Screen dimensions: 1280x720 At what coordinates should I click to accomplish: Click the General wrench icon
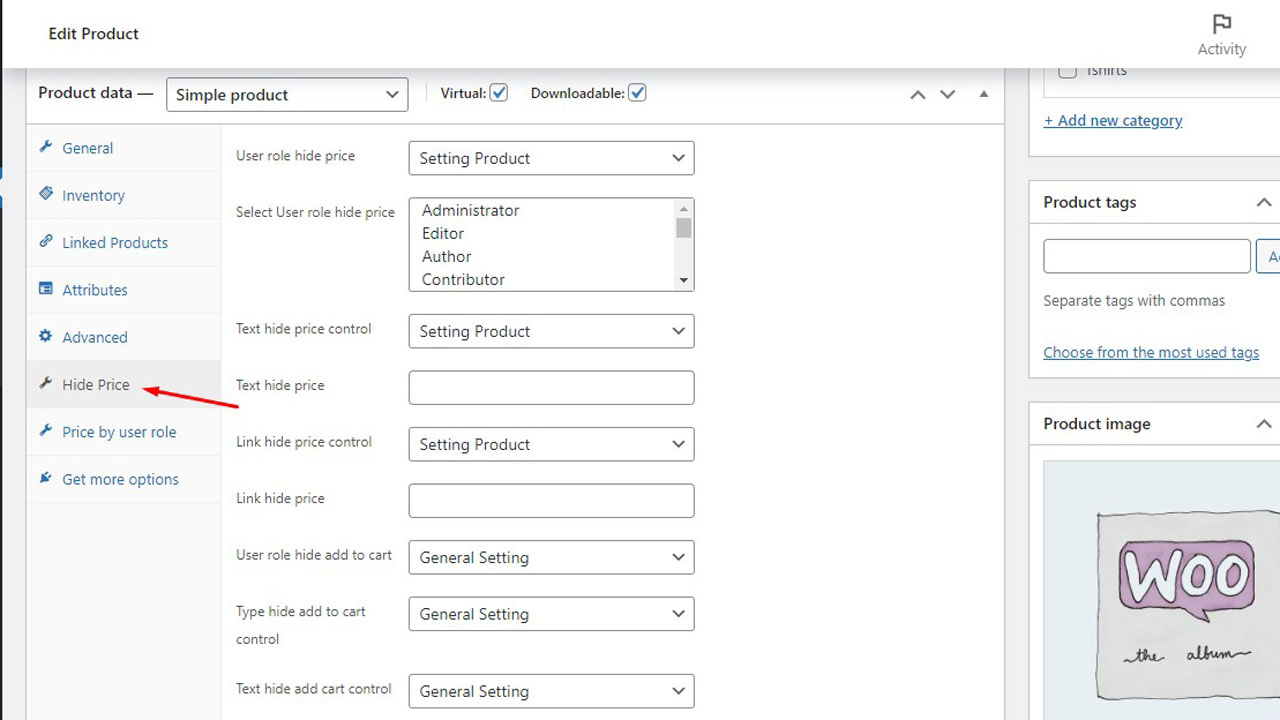coord(45,147)
